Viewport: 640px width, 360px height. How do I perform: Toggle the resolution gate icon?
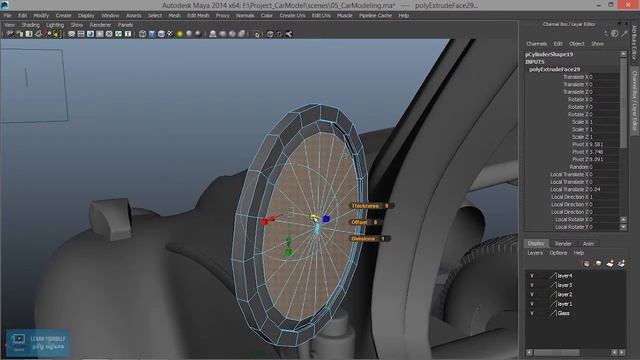[x=90, y=34]
